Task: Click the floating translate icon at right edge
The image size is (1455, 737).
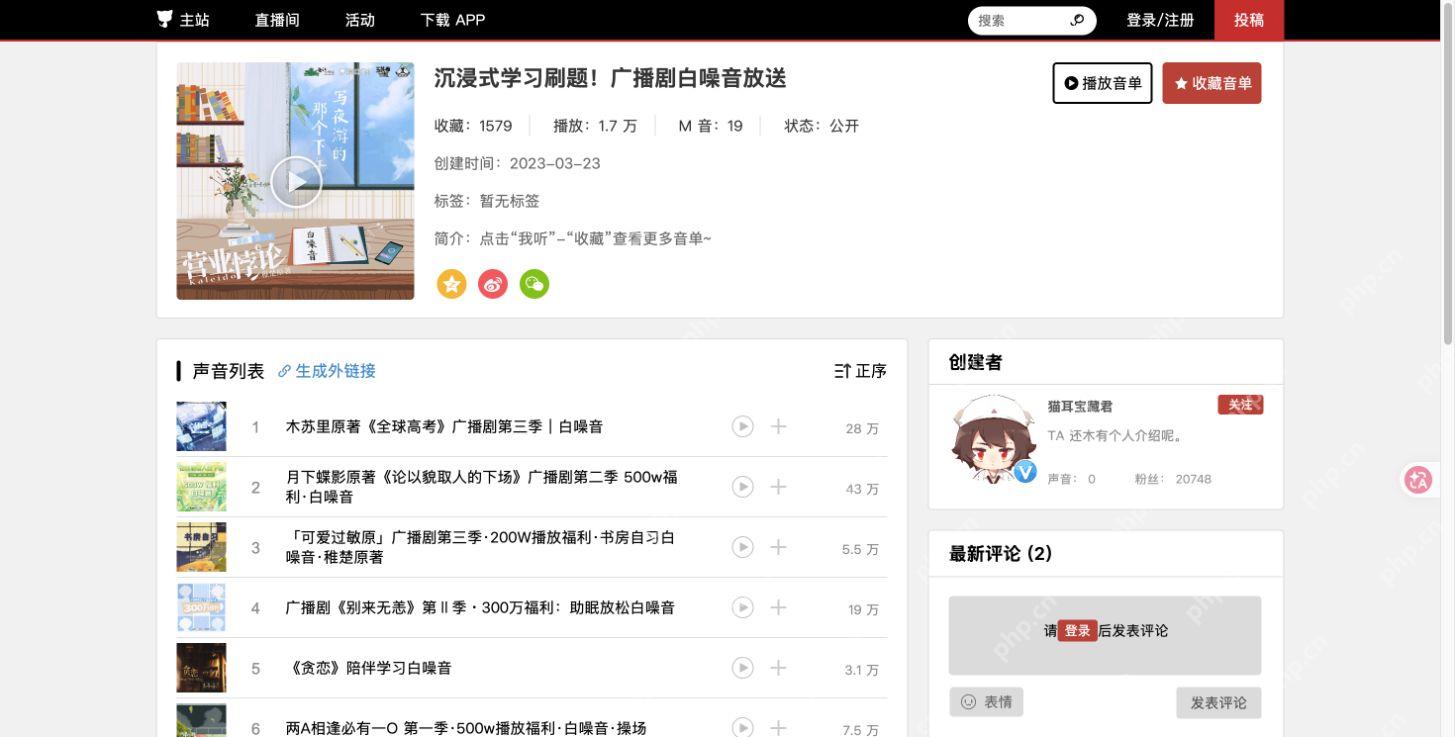Action: pos(1418,480)
